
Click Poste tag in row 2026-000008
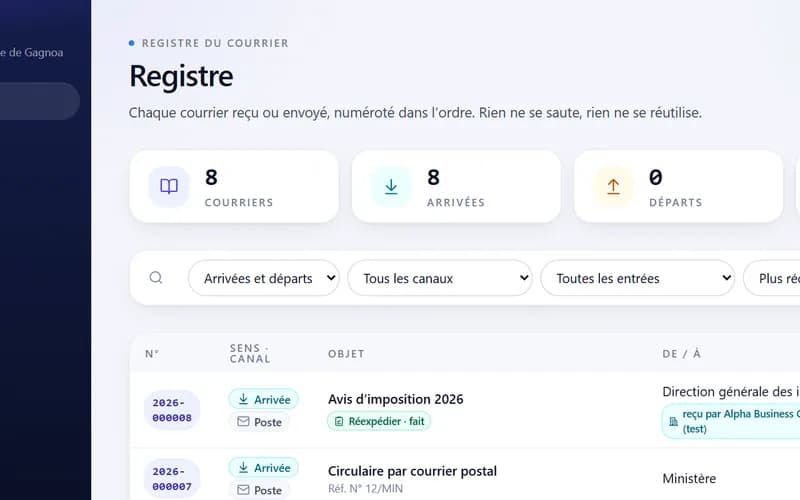pos(260,422)
